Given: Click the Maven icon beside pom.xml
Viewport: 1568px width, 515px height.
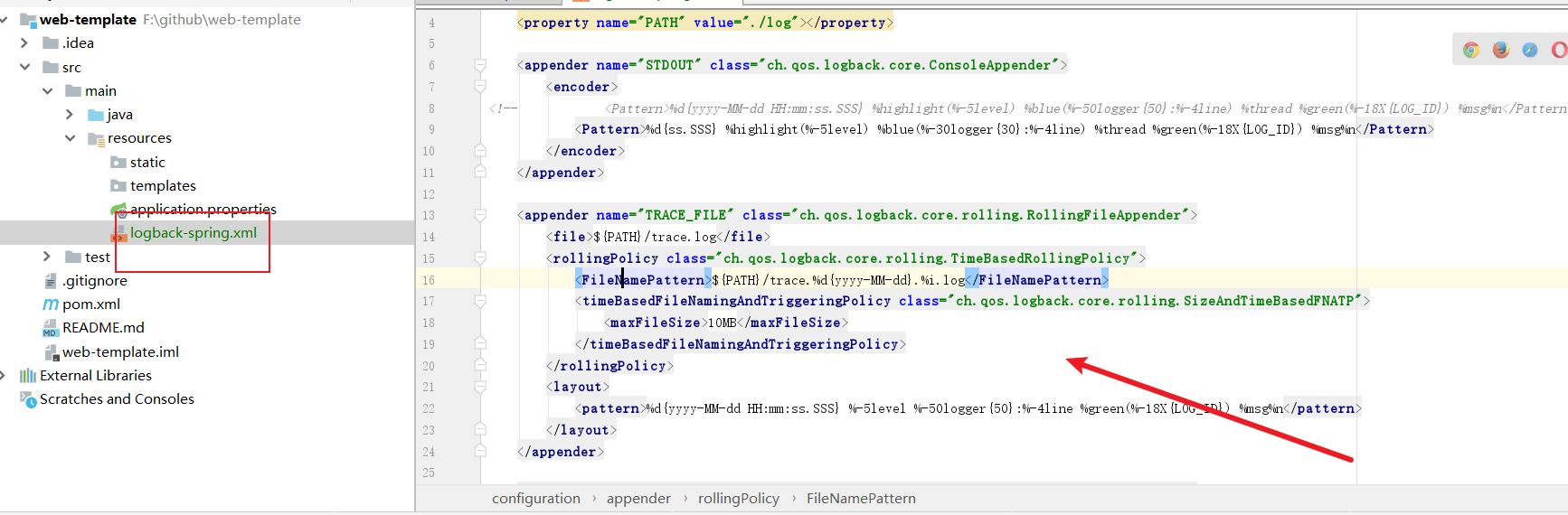Looking at the screenshot, I should pyautogui.click(x=51, y=304).
